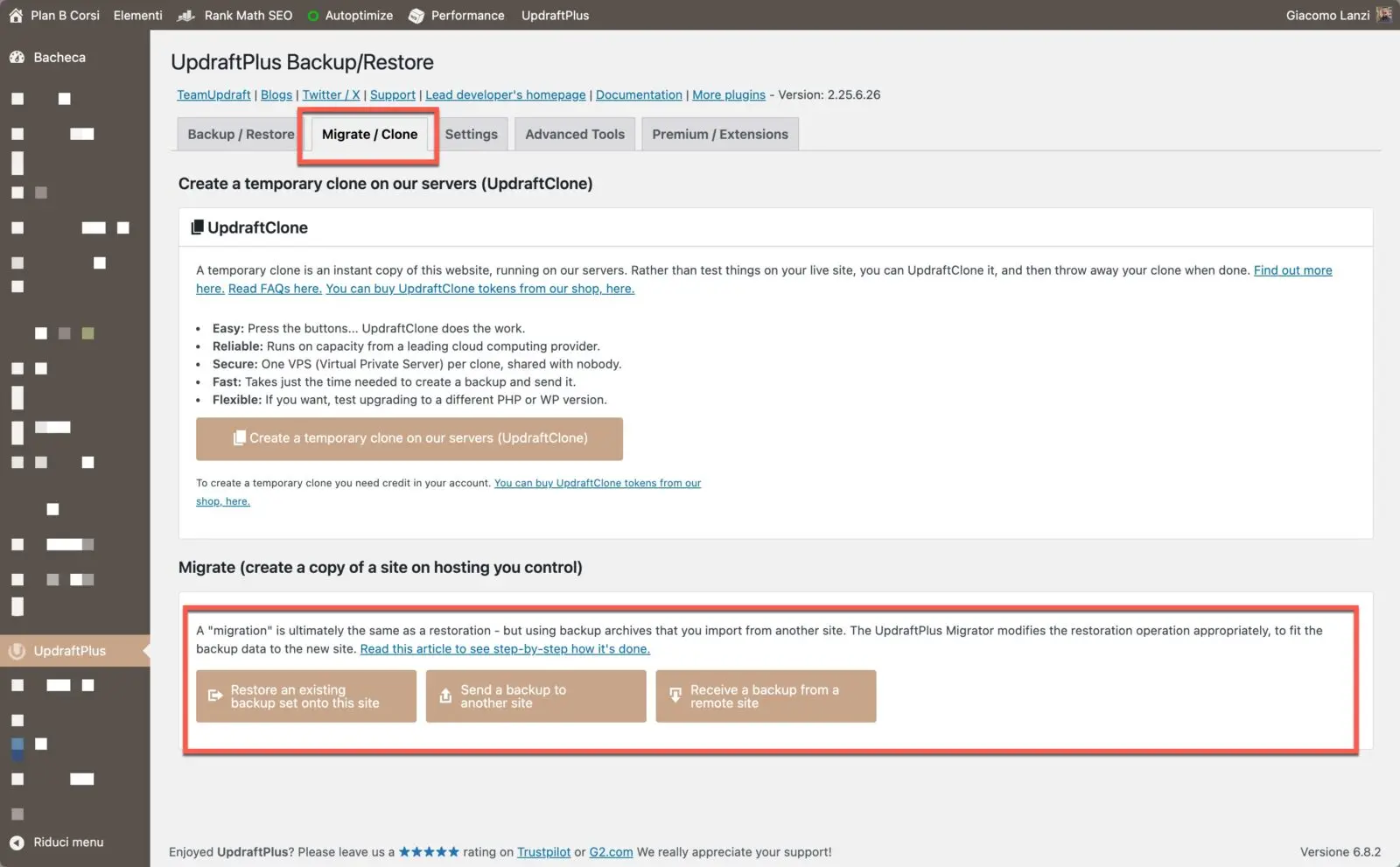This screenshot has width=1400, height=867.
Task: Open the G2.com rating link
Action: [611, 852]
